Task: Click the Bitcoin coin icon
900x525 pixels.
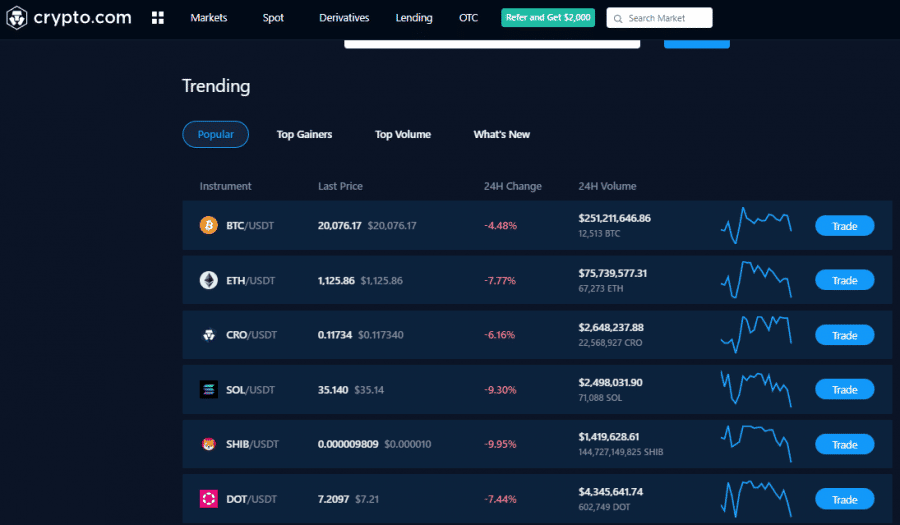Action: click(x=209, y=226)
